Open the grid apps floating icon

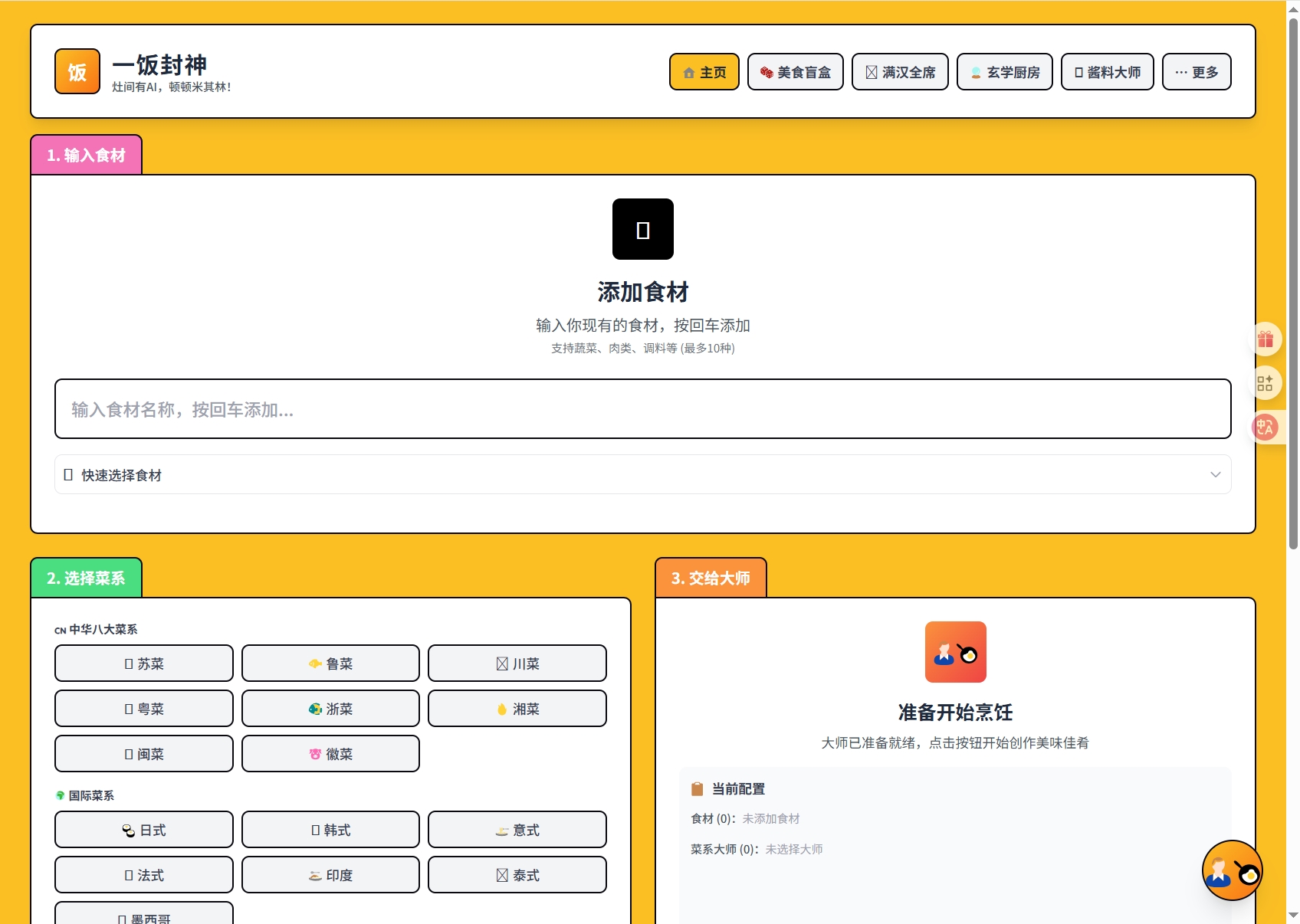coord(1265,383)
